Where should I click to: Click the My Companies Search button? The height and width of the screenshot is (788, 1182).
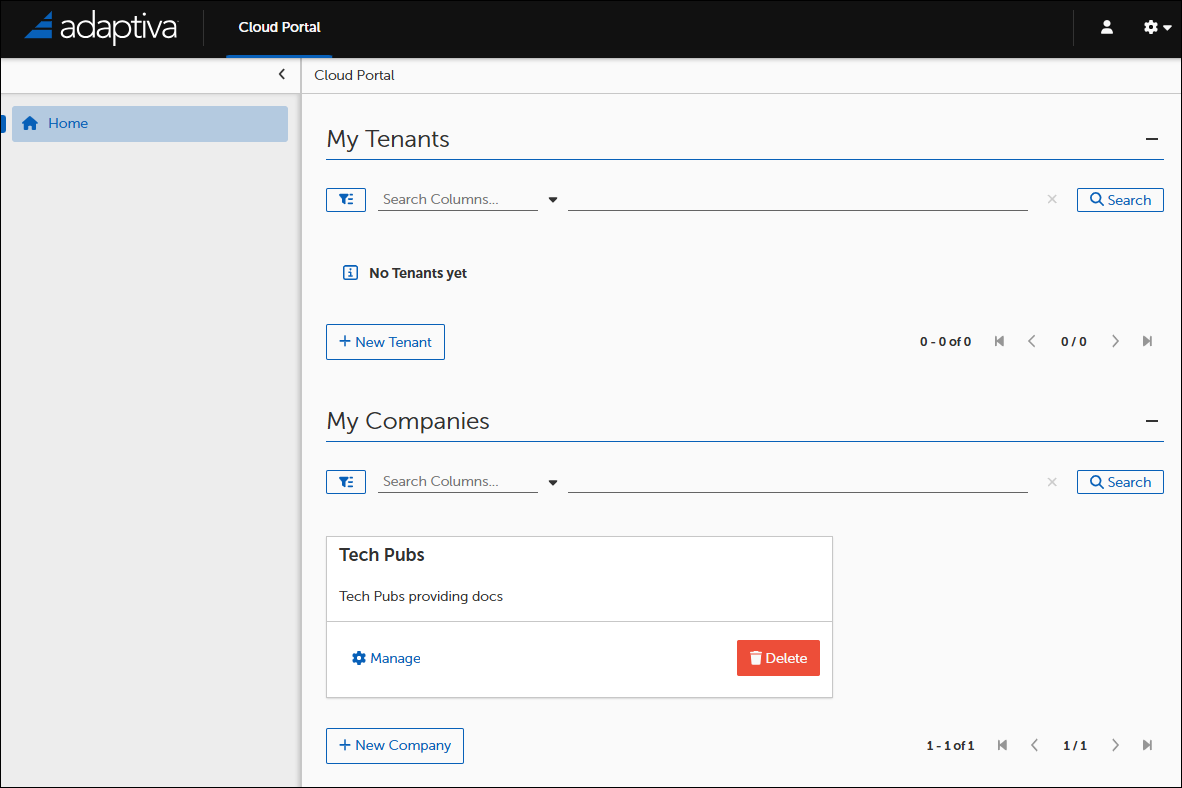pyautogui.click(x=1120, y=482)
